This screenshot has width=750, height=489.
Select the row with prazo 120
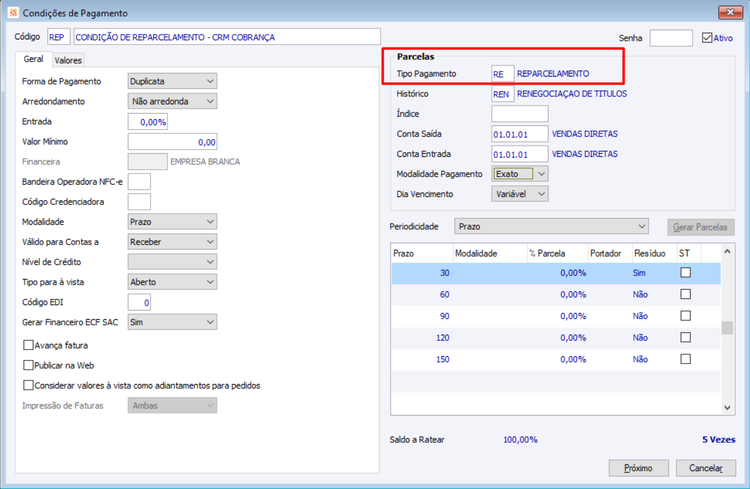point(556,337)
